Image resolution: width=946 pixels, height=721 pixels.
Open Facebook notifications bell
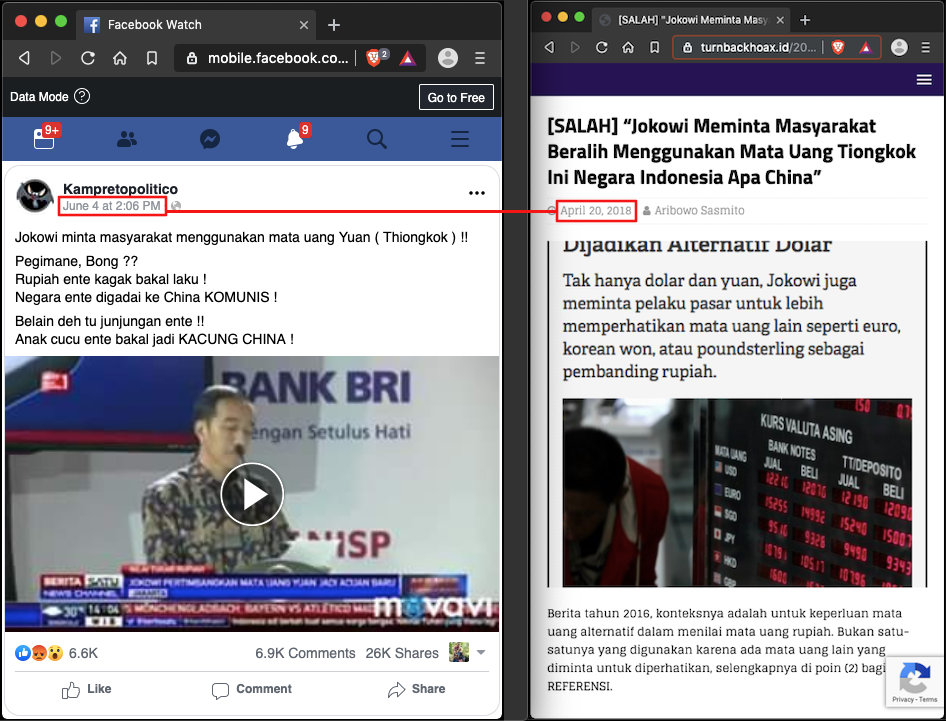(294, 140)
